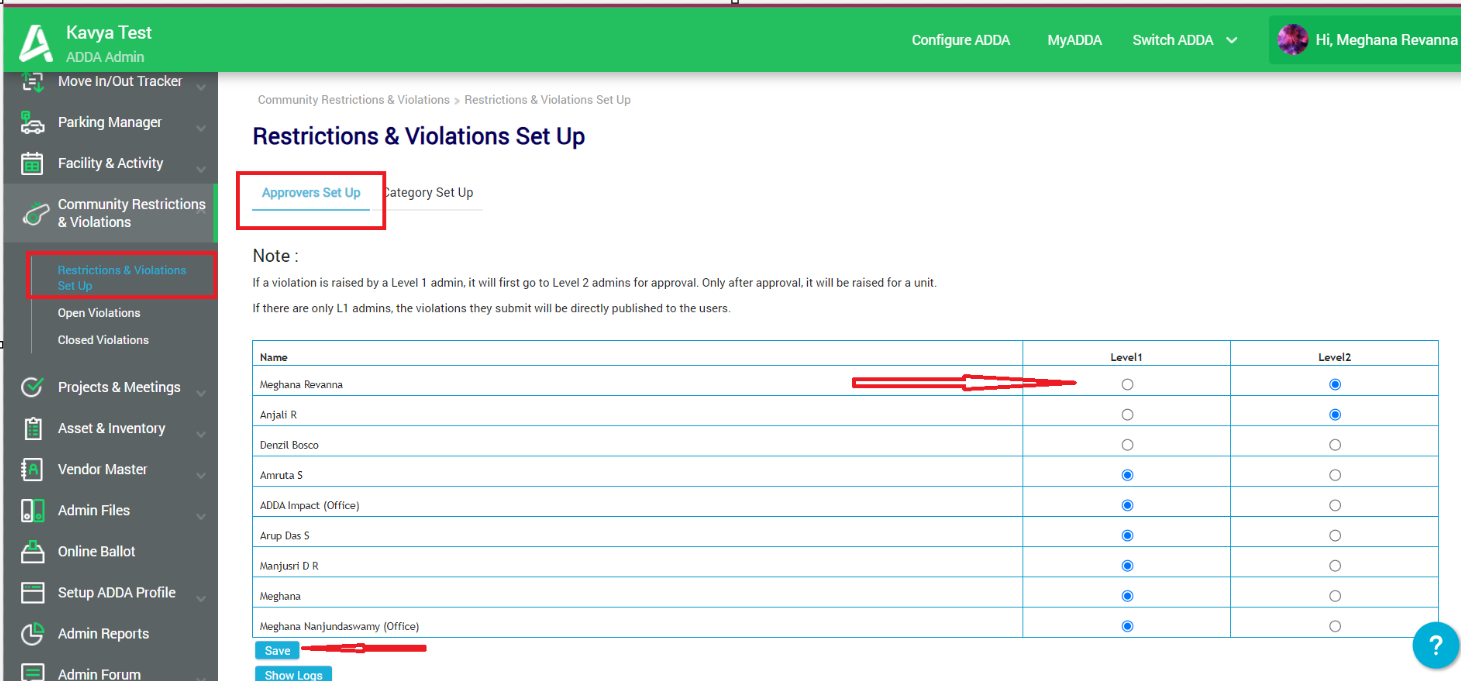Expand the Parking Manager menu arrow
This screenshot has width=1461, height=681.
(201, 128)
